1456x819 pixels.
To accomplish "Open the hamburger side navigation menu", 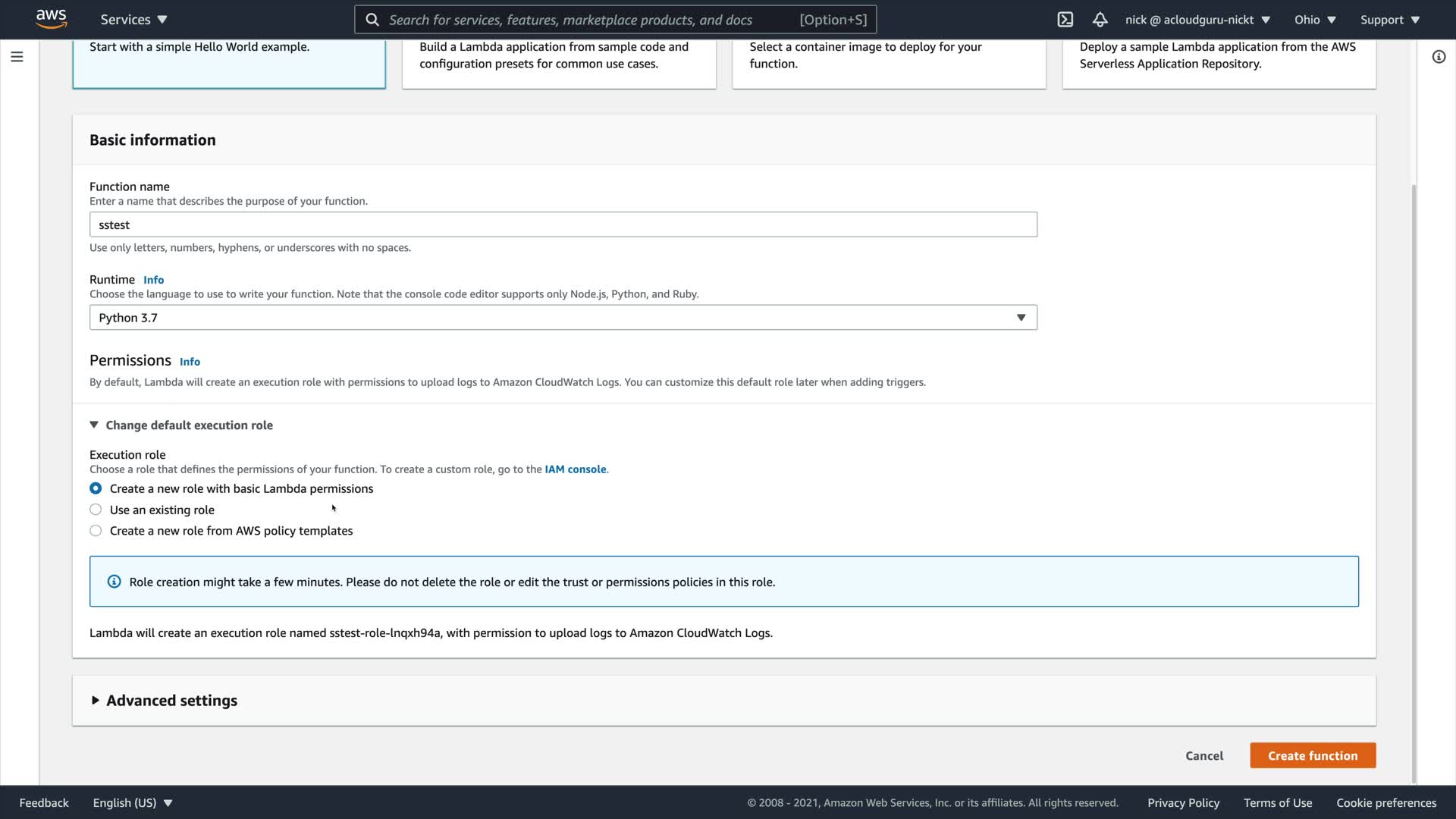I will tap(17, 57).
